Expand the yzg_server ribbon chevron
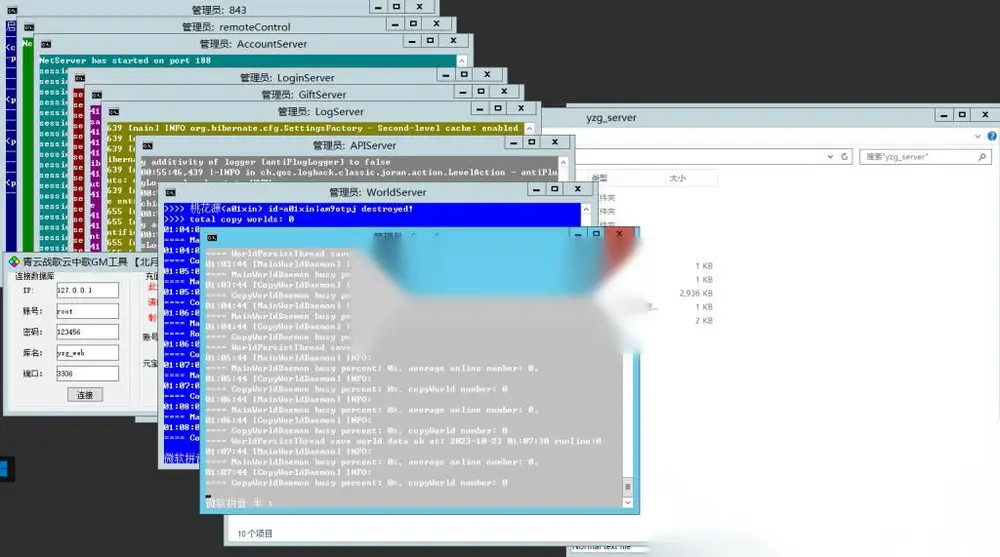This screenshot has height=557, width=1000. tap(978, 136)
